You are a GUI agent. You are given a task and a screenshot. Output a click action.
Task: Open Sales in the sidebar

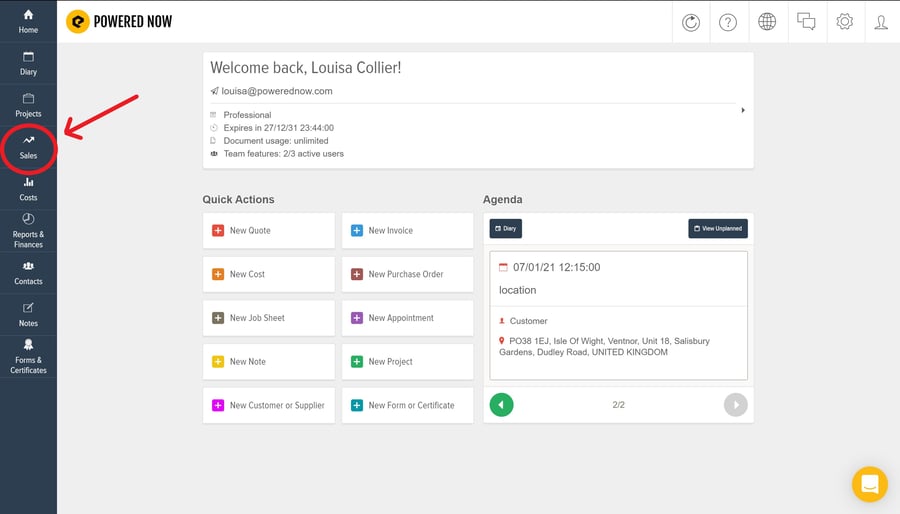[28, 147]
